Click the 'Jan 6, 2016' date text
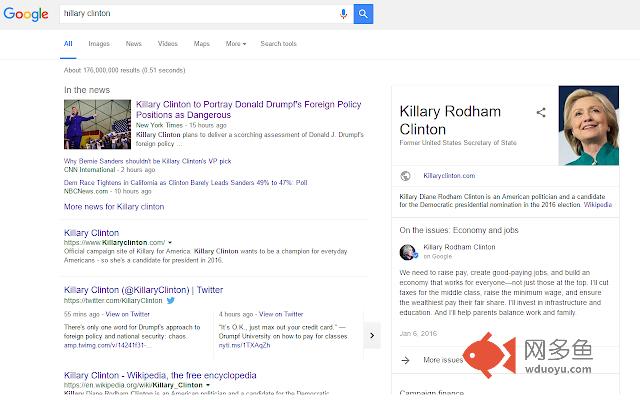Viewport: 640px width, 400px height. click(418, 333)
